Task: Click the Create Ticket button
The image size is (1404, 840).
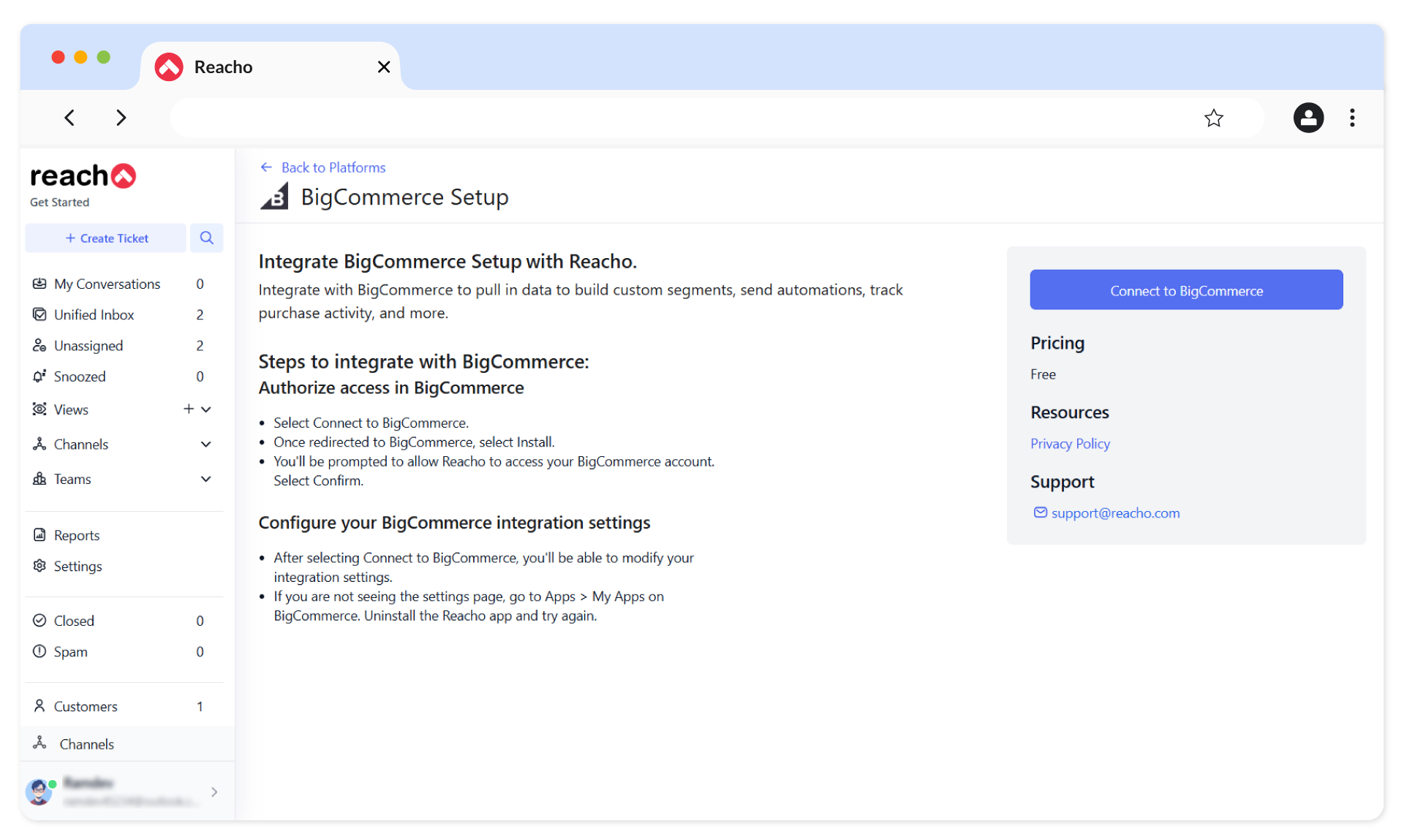Action: click(x=106, y=238)
